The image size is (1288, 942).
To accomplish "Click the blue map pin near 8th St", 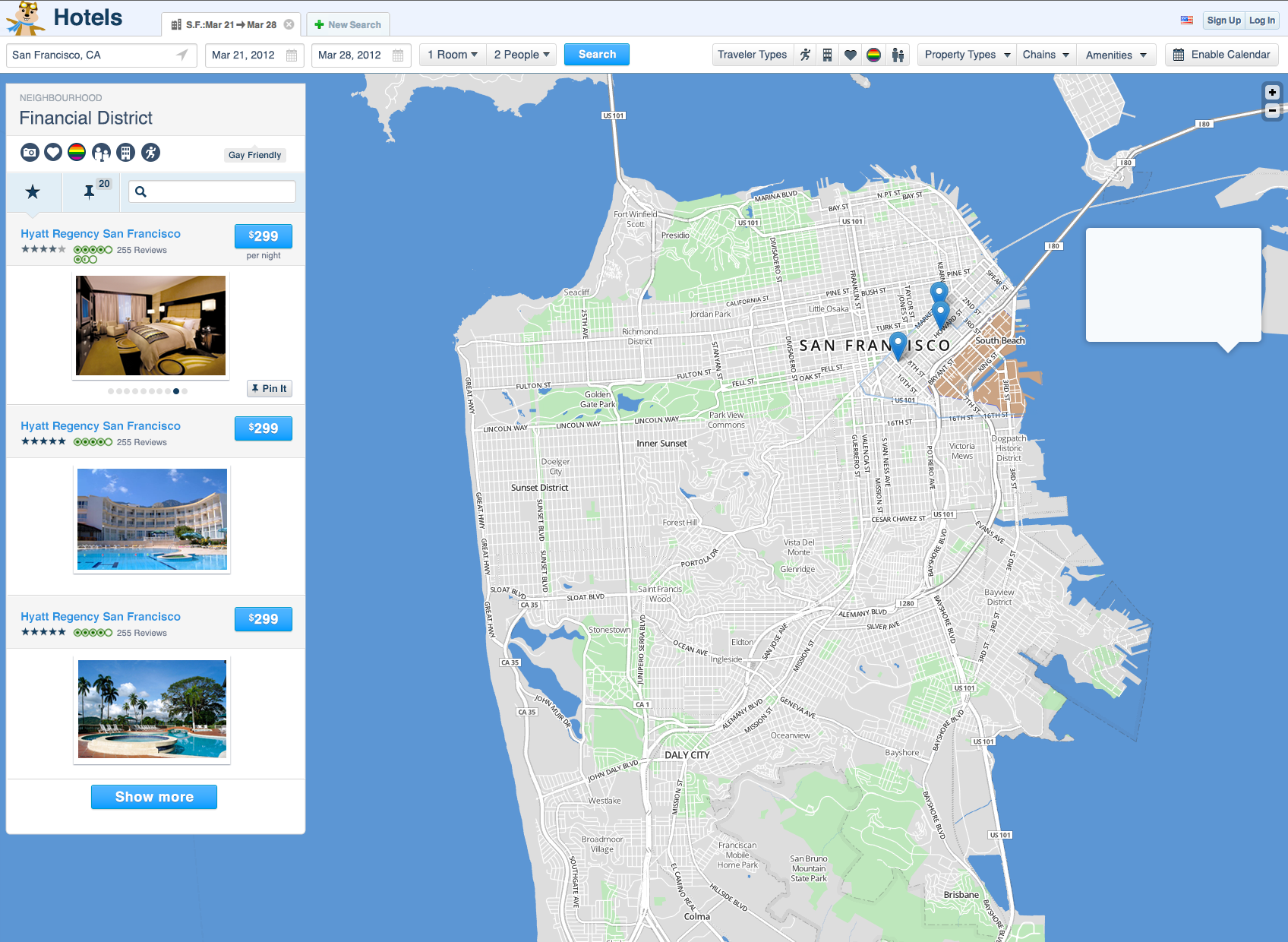I will tap(898, 345).
